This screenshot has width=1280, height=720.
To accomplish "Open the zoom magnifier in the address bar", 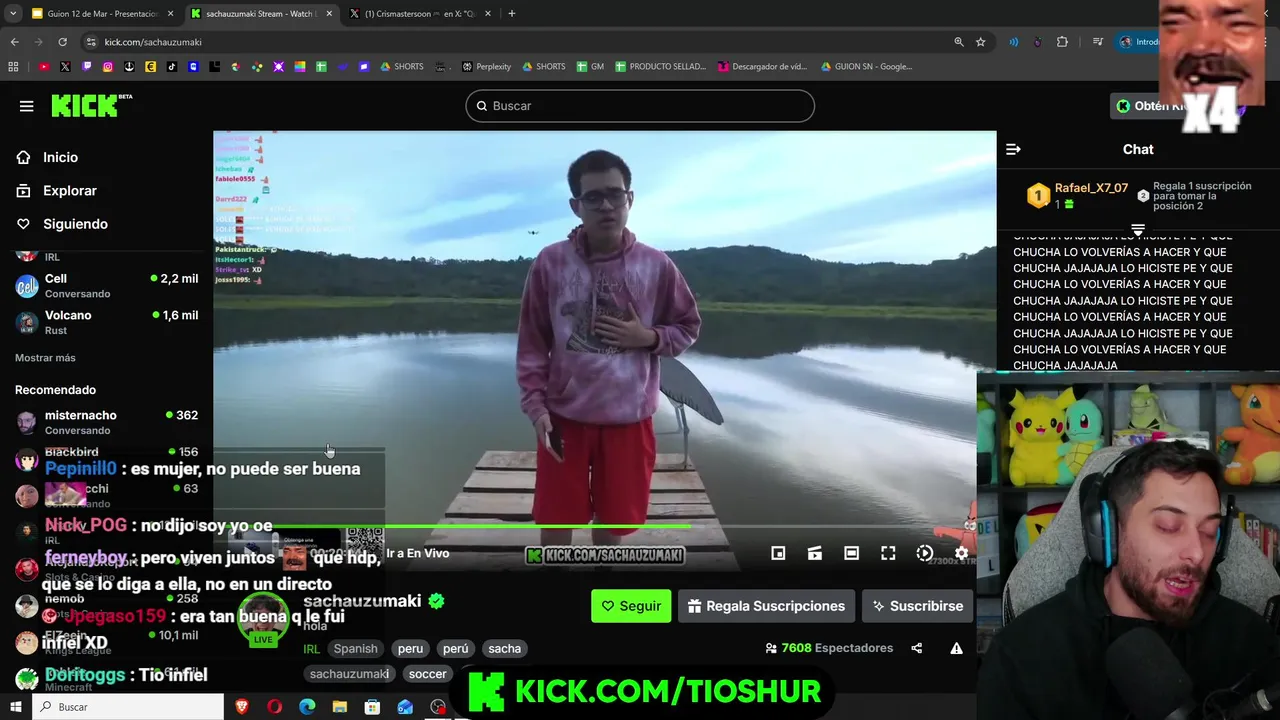I will pos(959,42).
